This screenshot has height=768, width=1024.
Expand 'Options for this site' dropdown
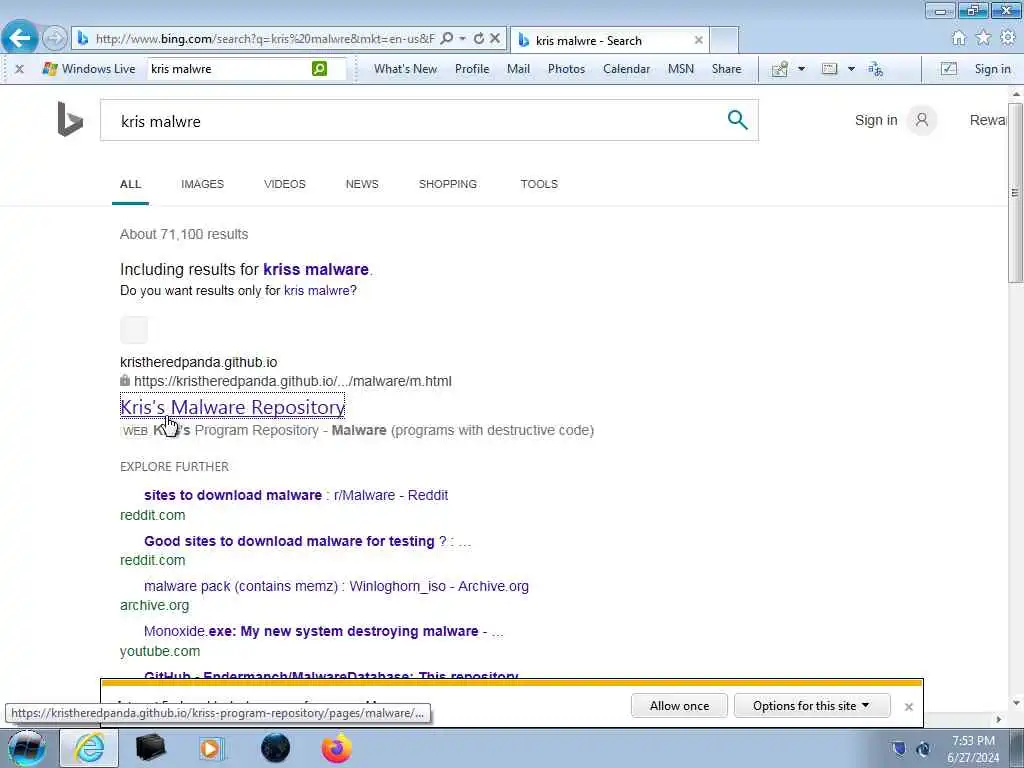click(x=812, y=706)
